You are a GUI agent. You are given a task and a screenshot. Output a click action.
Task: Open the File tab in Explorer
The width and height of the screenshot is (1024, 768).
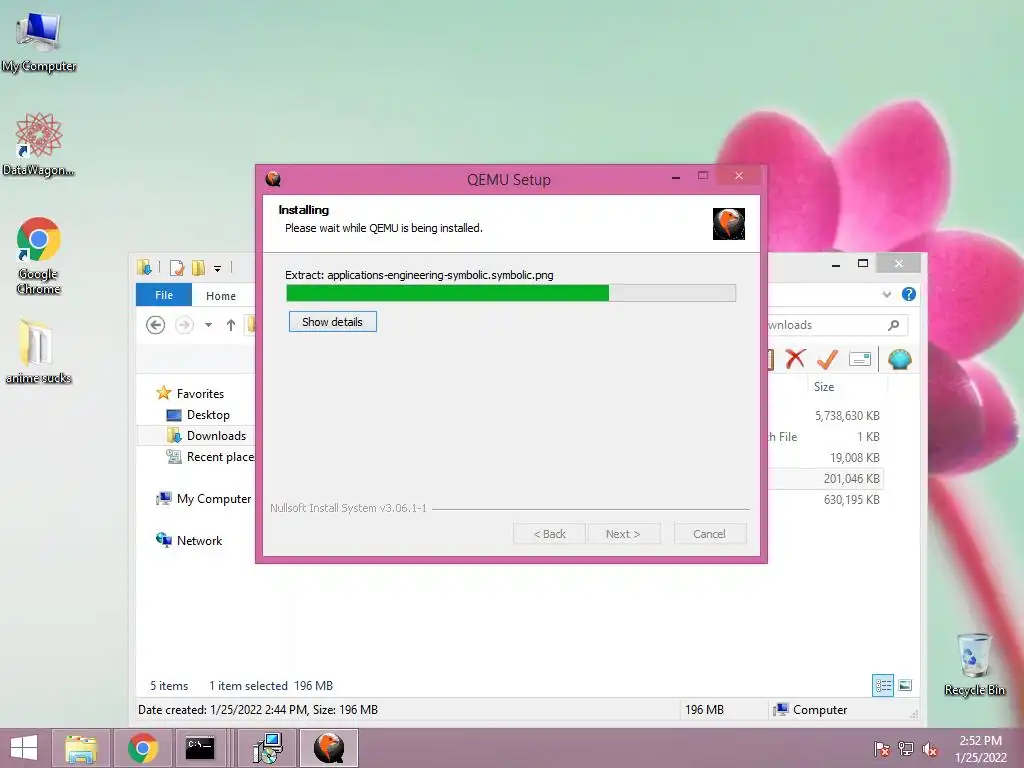coord(164,295)
